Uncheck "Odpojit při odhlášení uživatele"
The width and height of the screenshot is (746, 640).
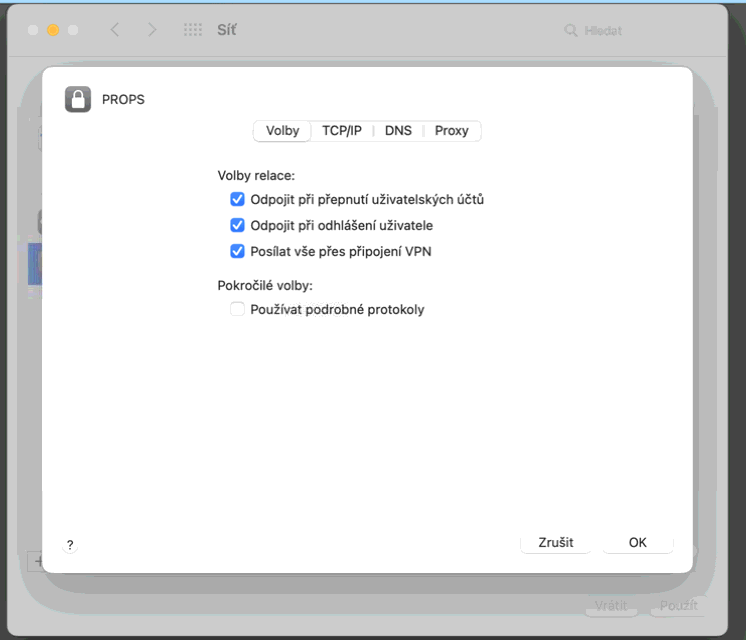(237, 225)
